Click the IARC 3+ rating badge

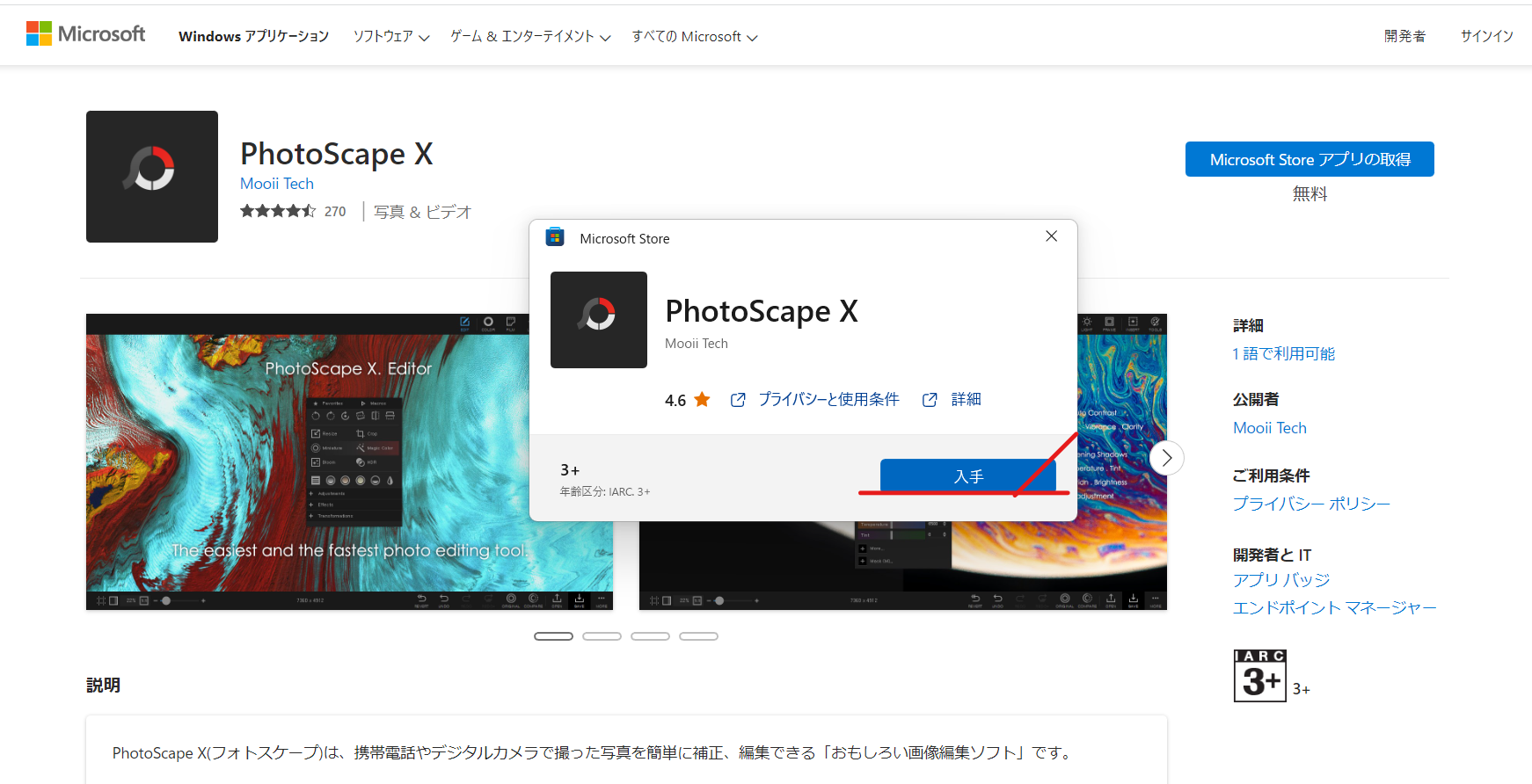click(x=1260, y=676)
